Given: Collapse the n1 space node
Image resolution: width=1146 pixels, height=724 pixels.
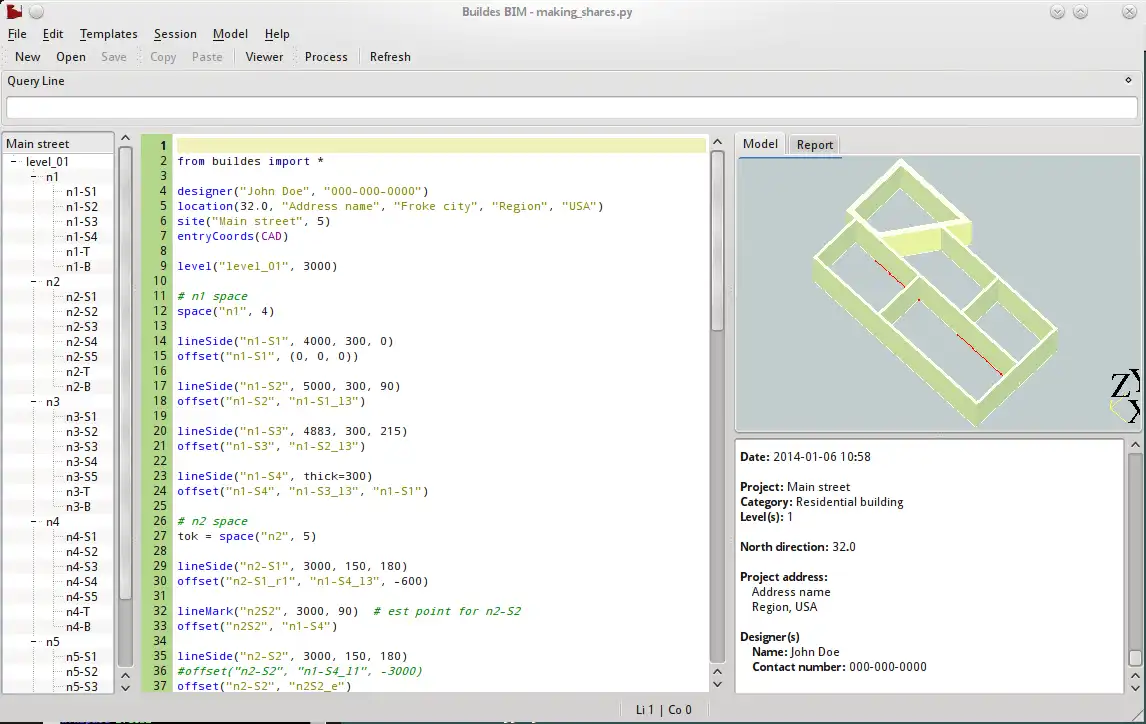Looking at the screenshot, I should [34, 177].
